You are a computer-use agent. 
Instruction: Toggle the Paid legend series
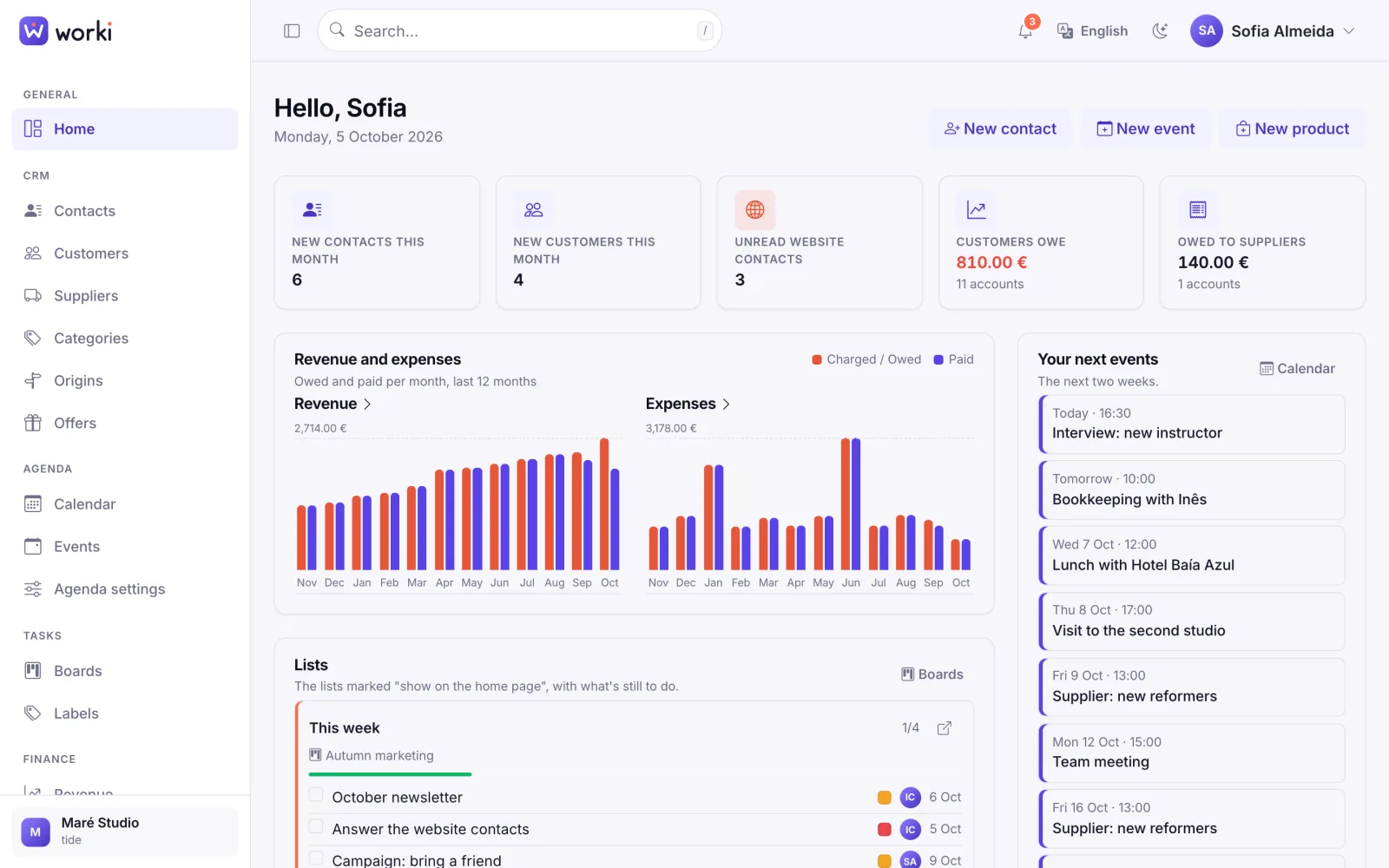coord(953,359)
